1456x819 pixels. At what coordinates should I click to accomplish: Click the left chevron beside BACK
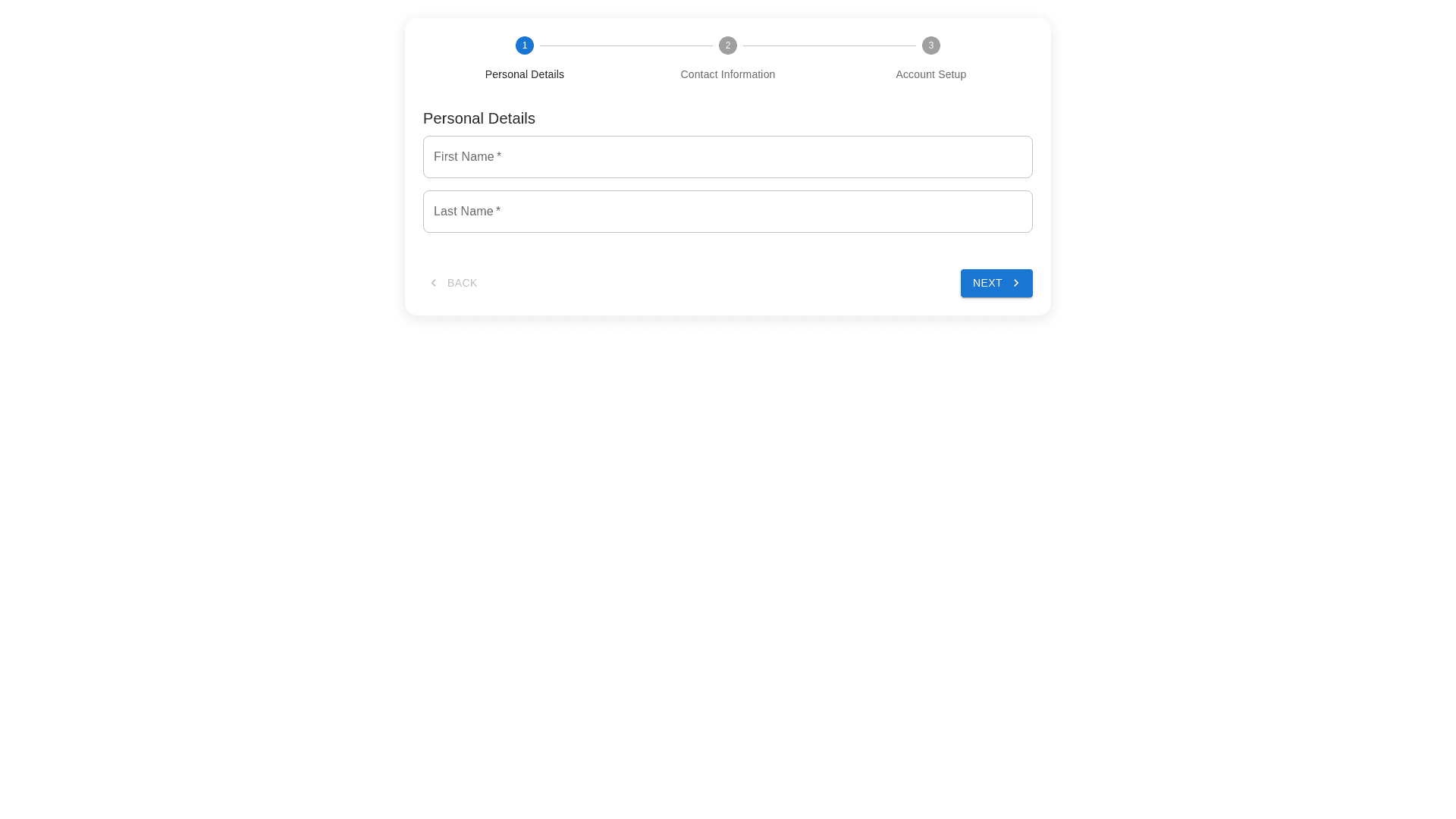coord(433,283)
